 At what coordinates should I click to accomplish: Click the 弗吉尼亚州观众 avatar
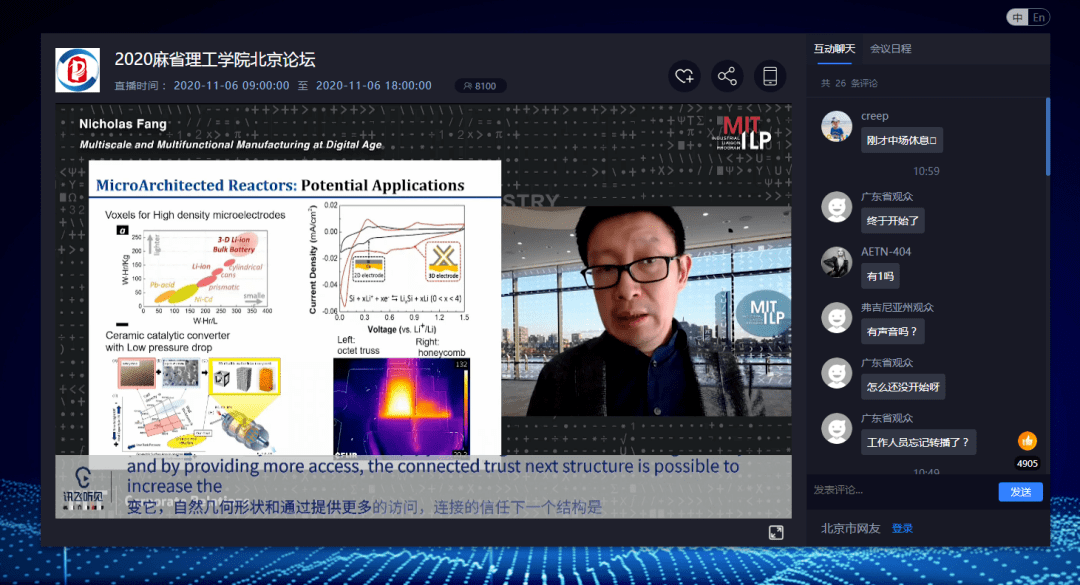(x=837, y=318)
